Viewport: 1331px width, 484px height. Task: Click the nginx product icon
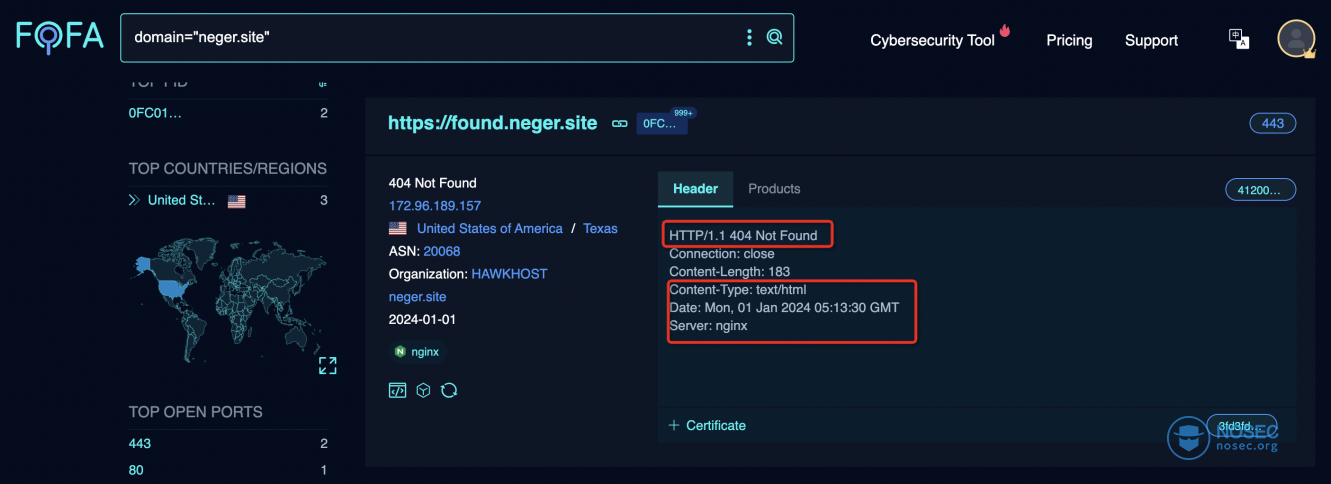tap(400, 352)
